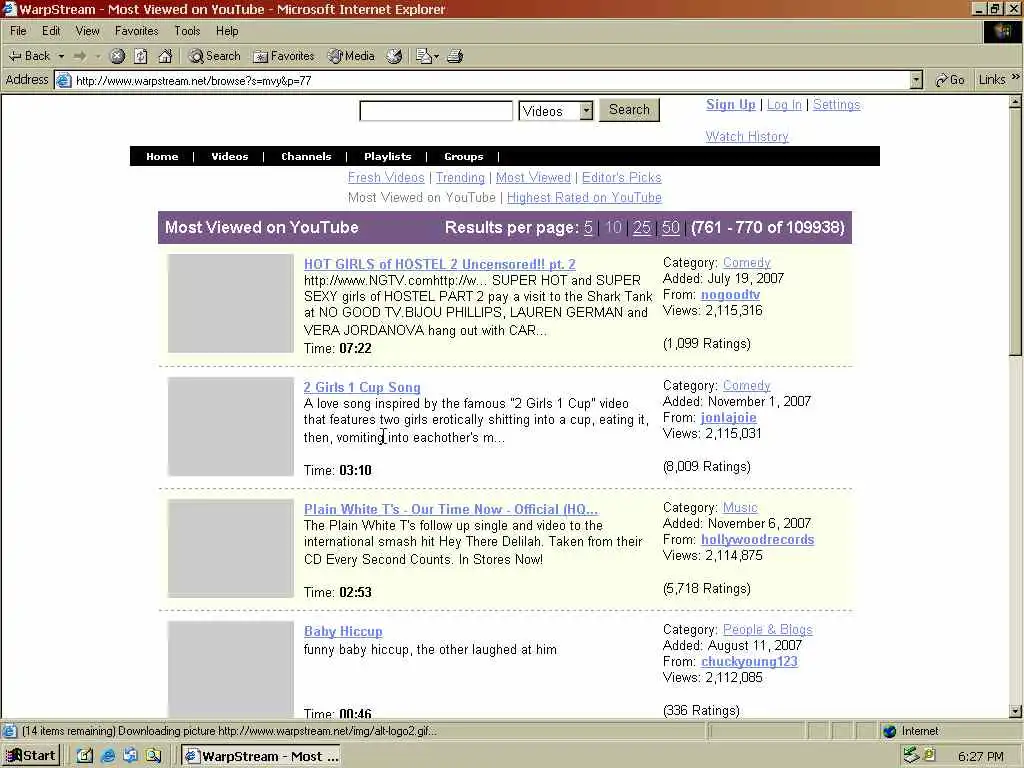The image size is (1024, 768).
Task: Click WarpStream taskbar window button
Action: click(x=261, y=756)
